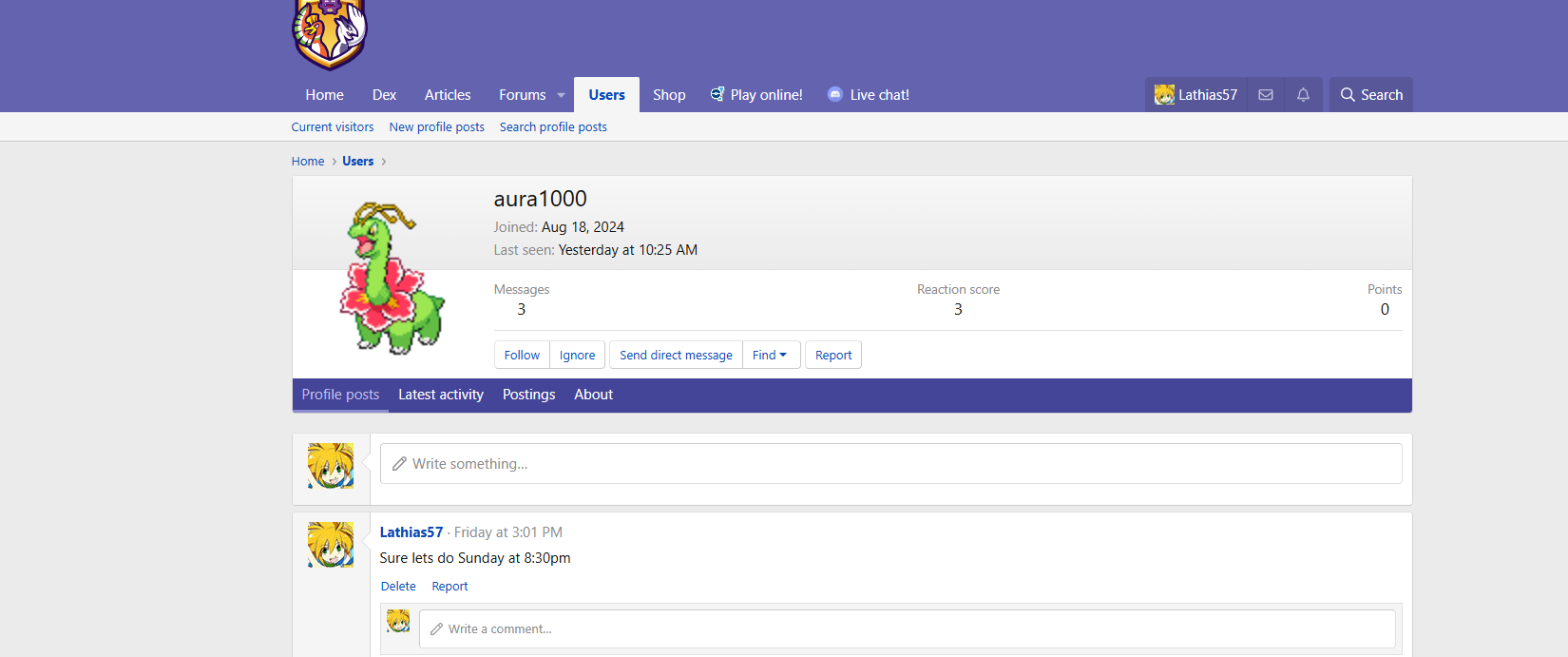Click the Lathias57 avatar in the navbar
Image resolution: width=1568 pixels, height=657 pixels.
coord(1164,95)
